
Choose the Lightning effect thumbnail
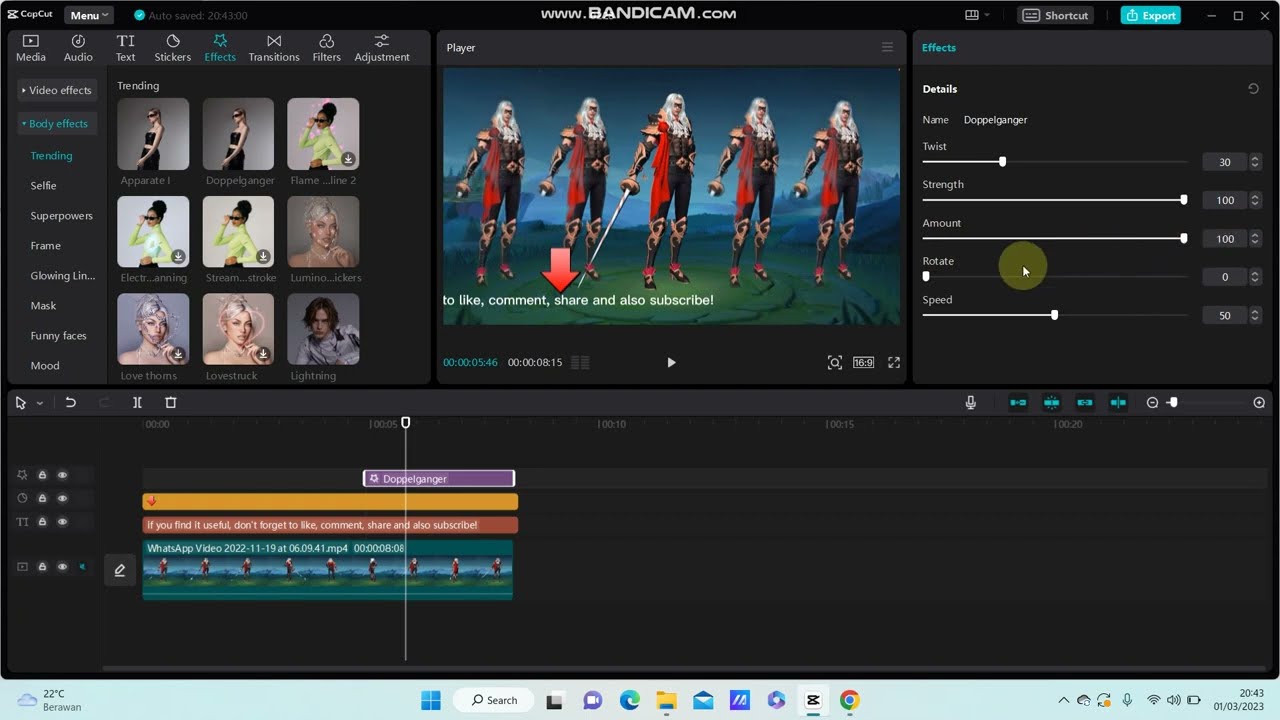(x=323, y=329)
